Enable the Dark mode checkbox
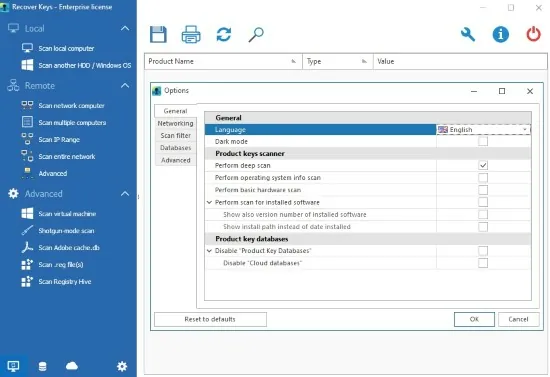The image size is (550, 377). click(483, 141)
